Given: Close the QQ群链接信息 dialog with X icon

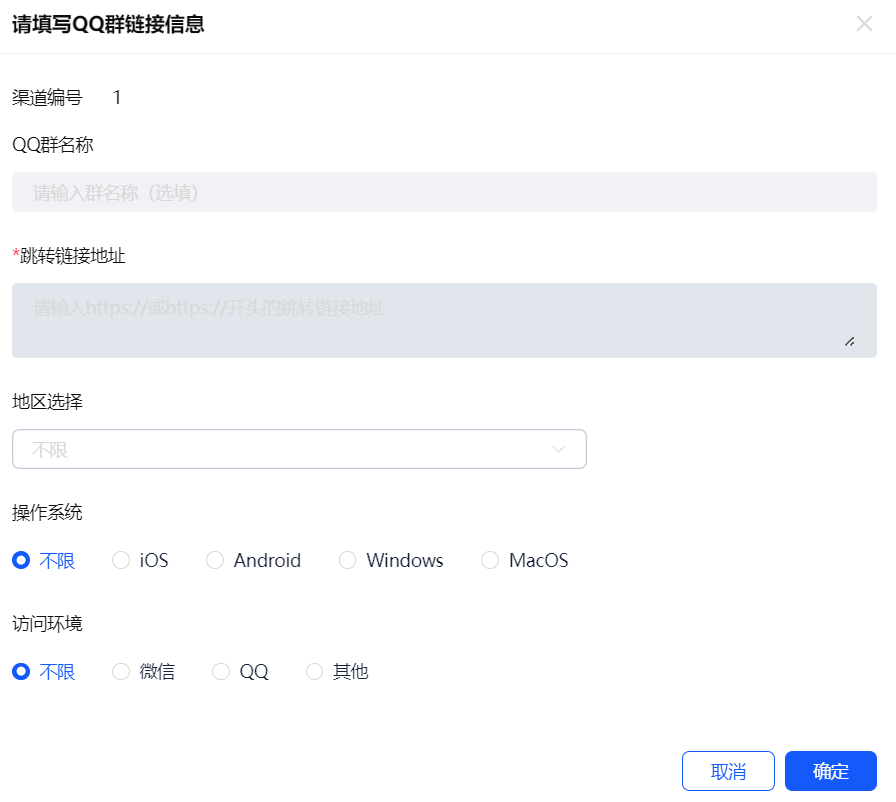Looking at the screenshot, I should coord(864,24).
